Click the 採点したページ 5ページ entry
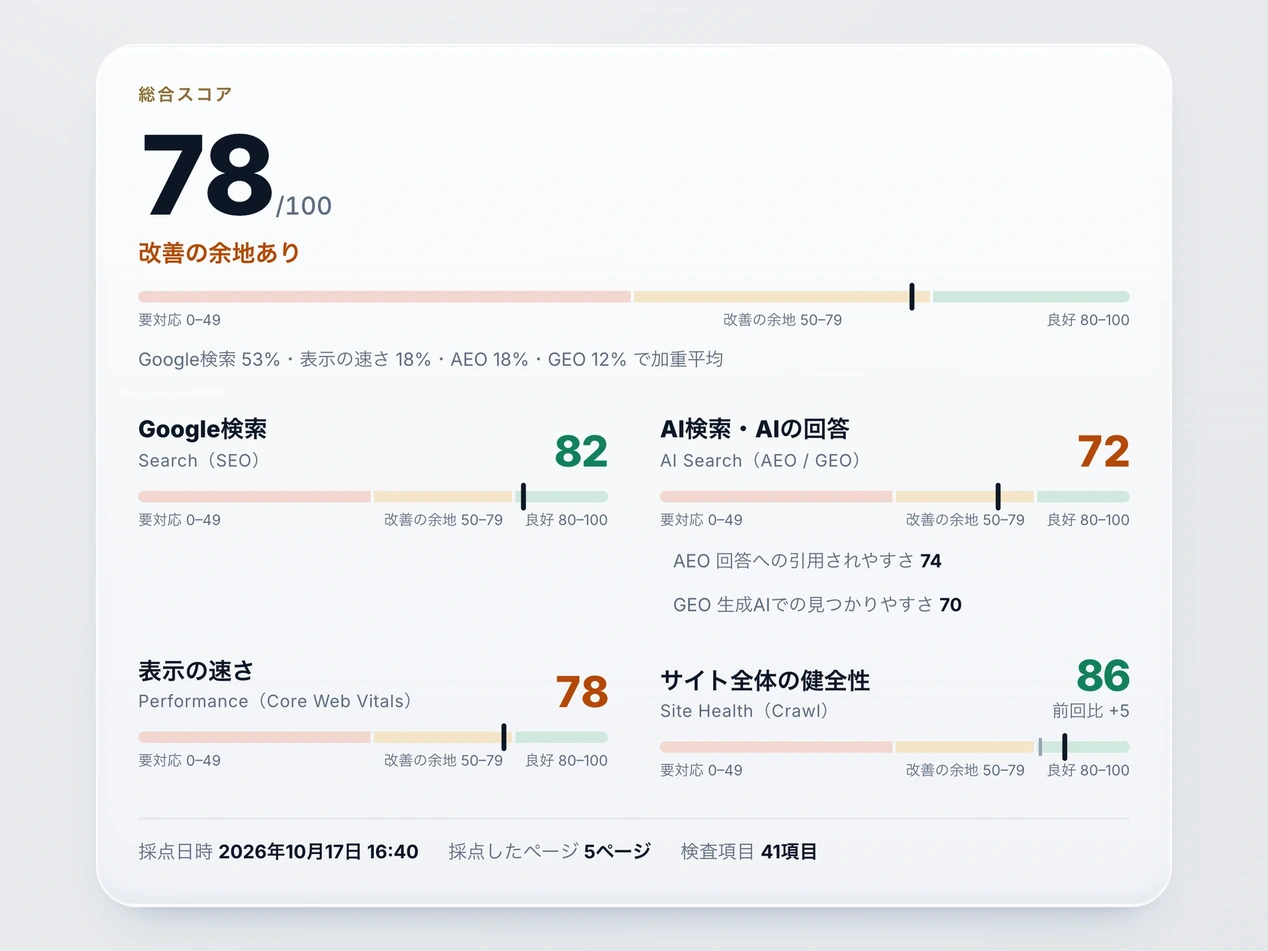 550,852
